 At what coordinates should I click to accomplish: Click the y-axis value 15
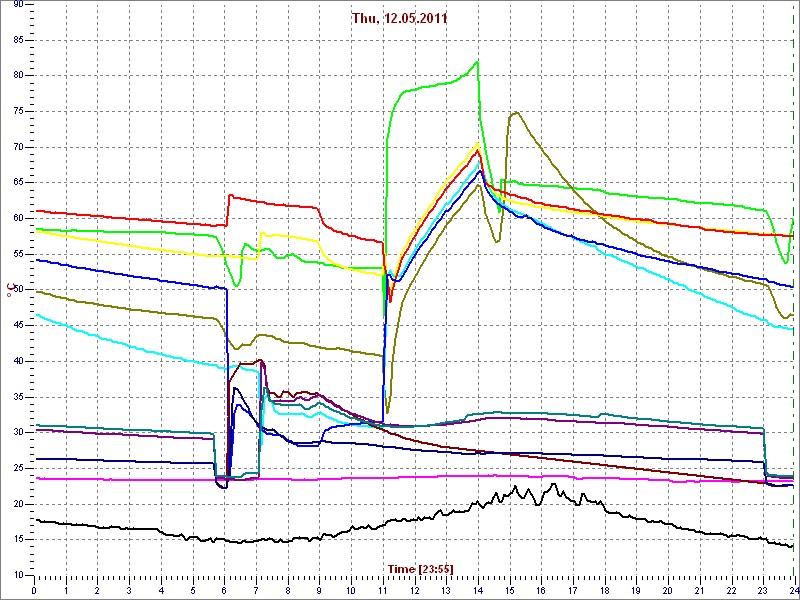point(17,540)
